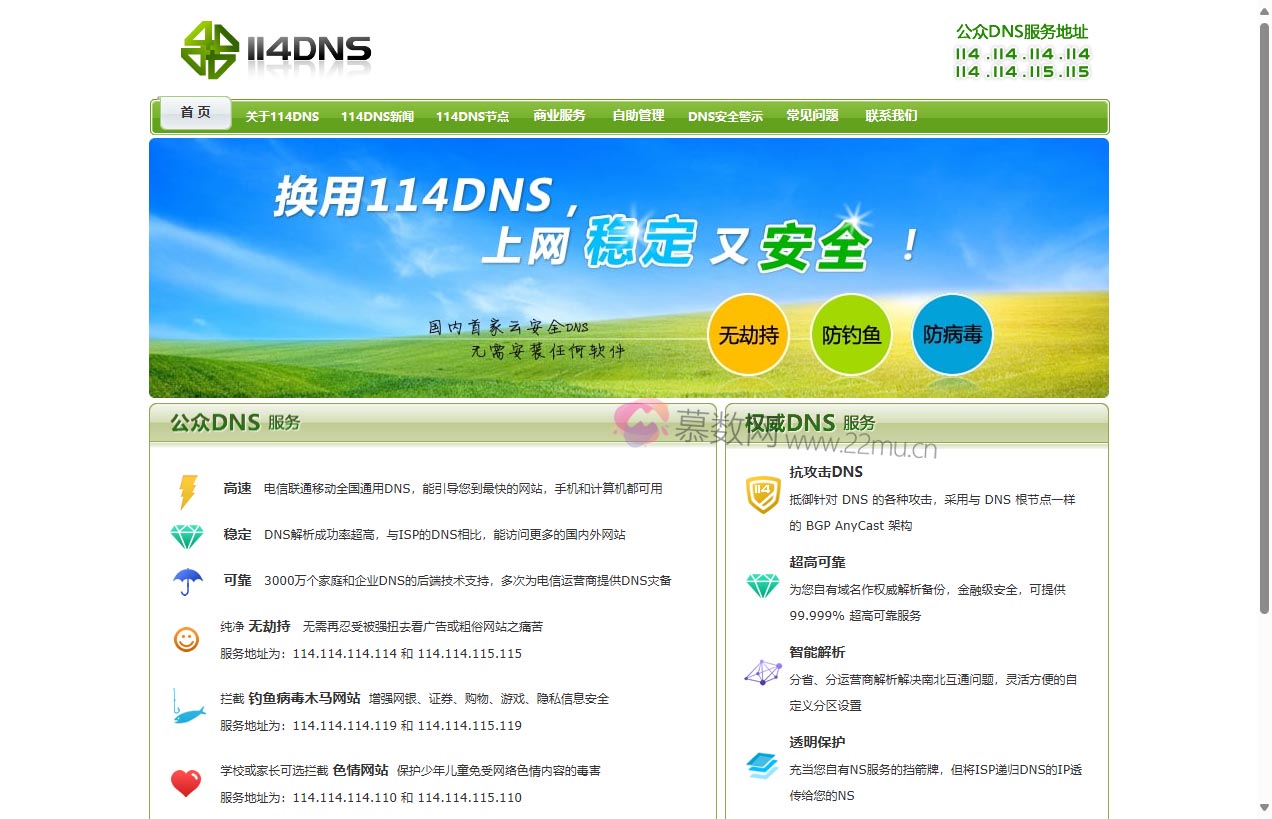This screenshot has width=1272, height=819.
Task: Click the blue diamond icon beside 稳定
Action: click(x=188, y=534)
